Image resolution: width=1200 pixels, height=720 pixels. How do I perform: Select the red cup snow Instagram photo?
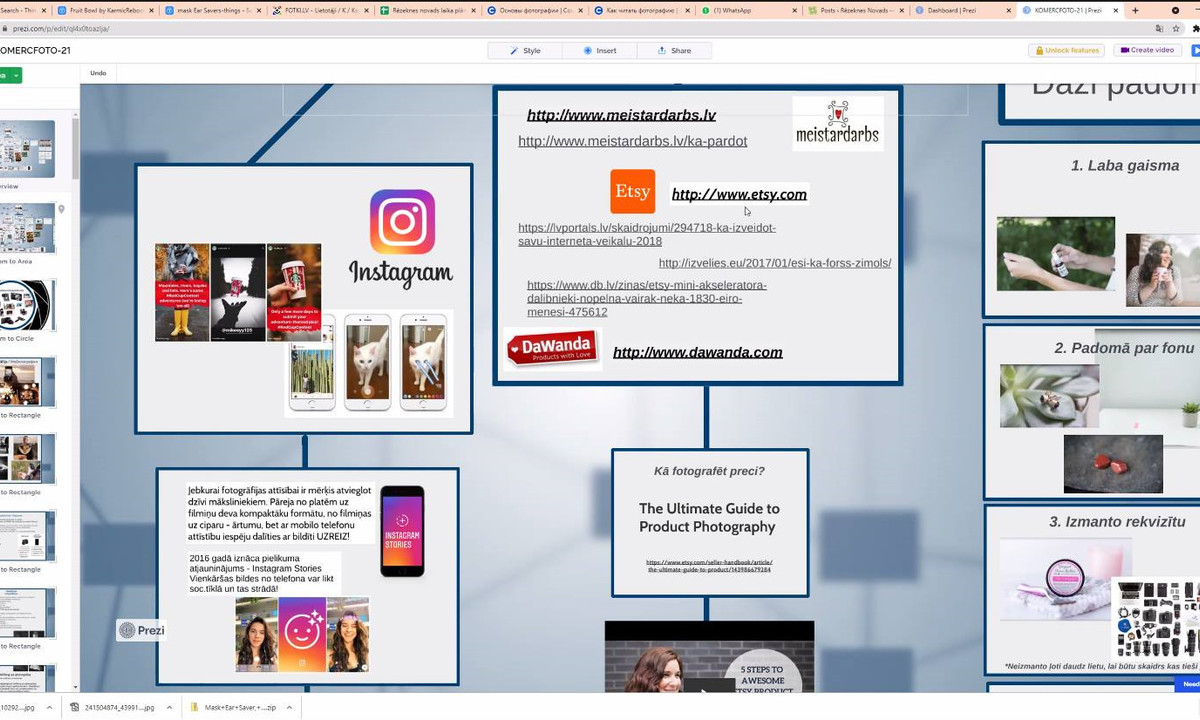click(x=238, y=293)
